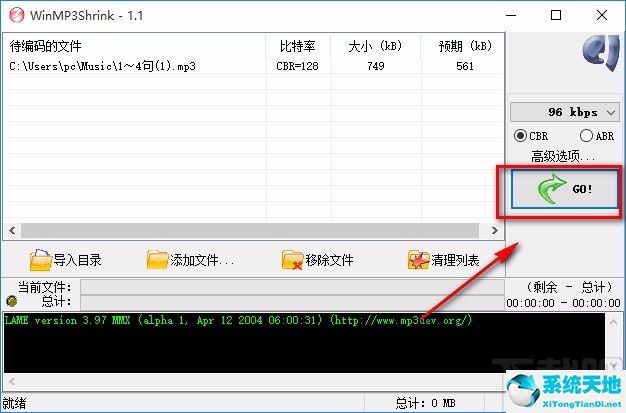Click the WinMP3Shrink title bar app icon
626x413 pixels.
pyautogui.click(x=17, y=16)
